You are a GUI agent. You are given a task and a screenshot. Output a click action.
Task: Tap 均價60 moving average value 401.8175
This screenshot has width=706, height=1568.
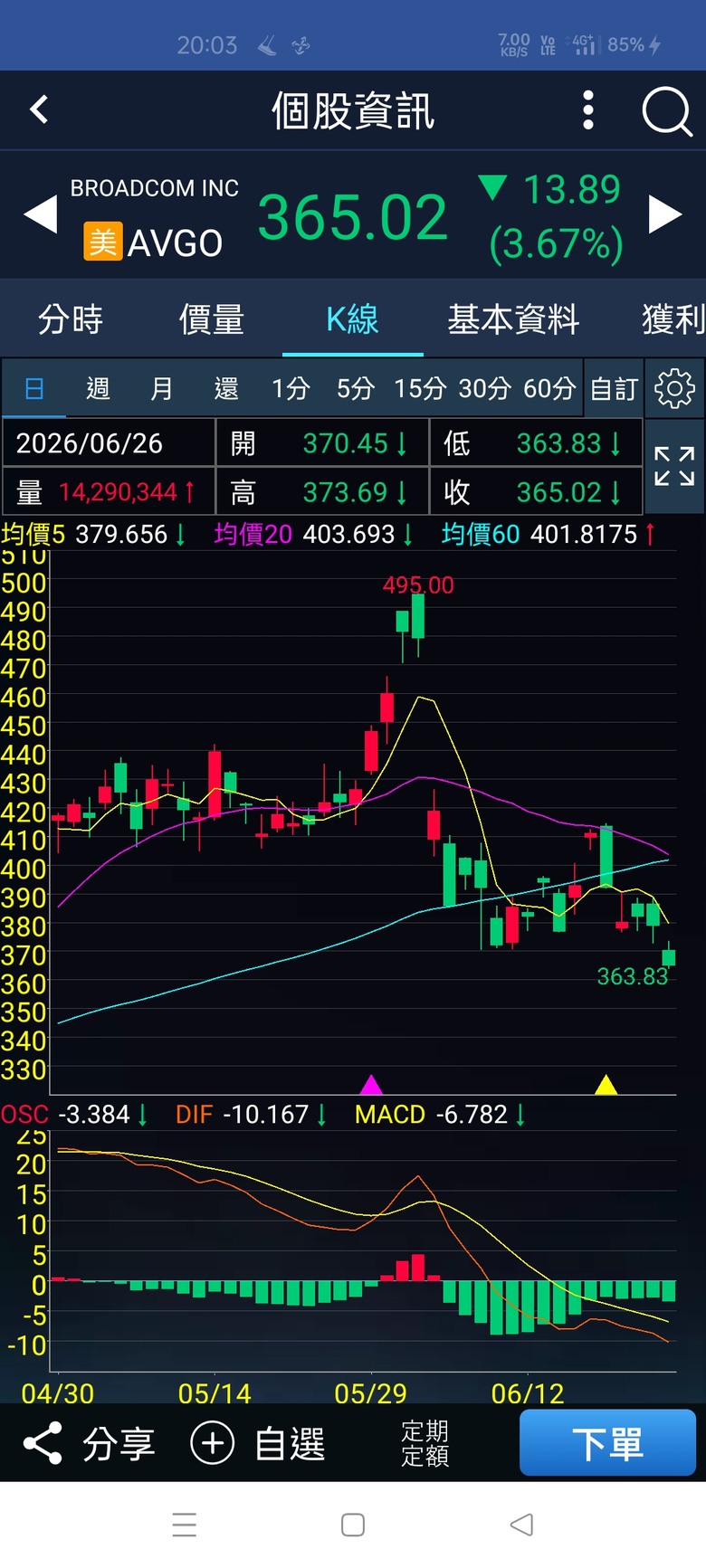(584, 535)
